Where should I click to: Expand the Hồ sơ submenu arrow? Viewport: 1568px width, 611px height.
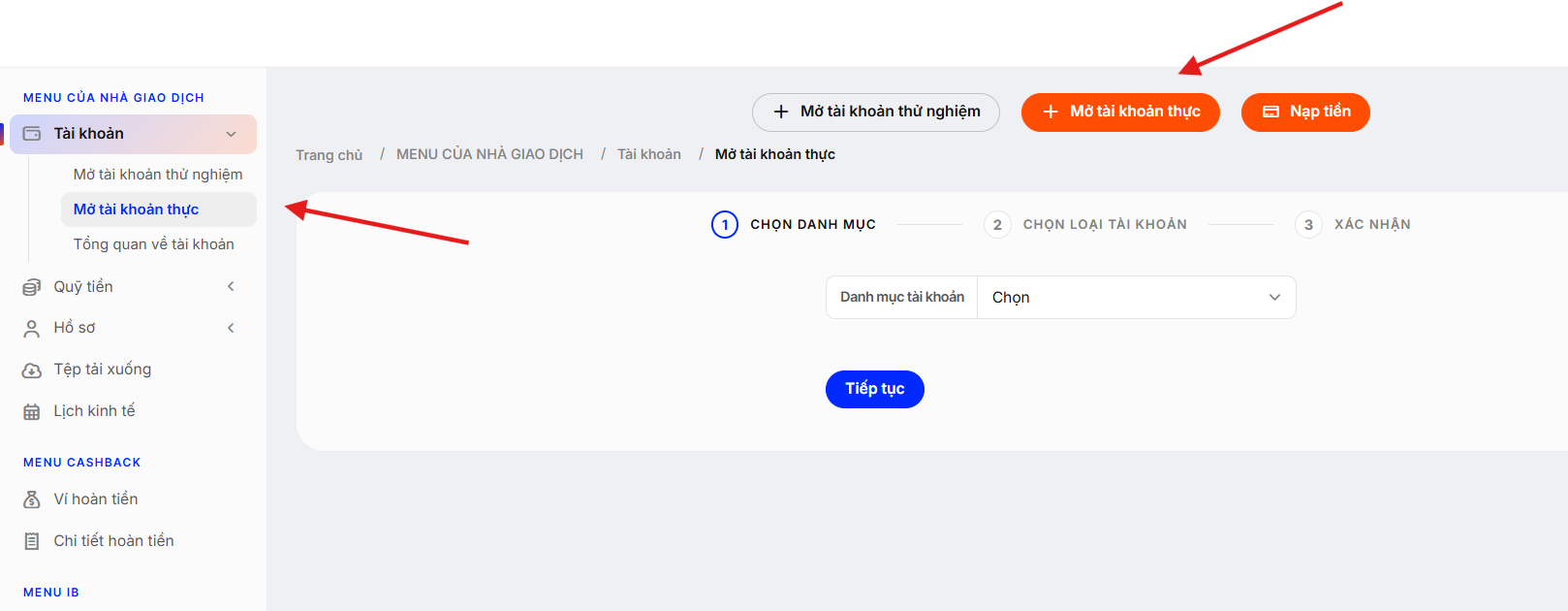click(x=231, y=328)
